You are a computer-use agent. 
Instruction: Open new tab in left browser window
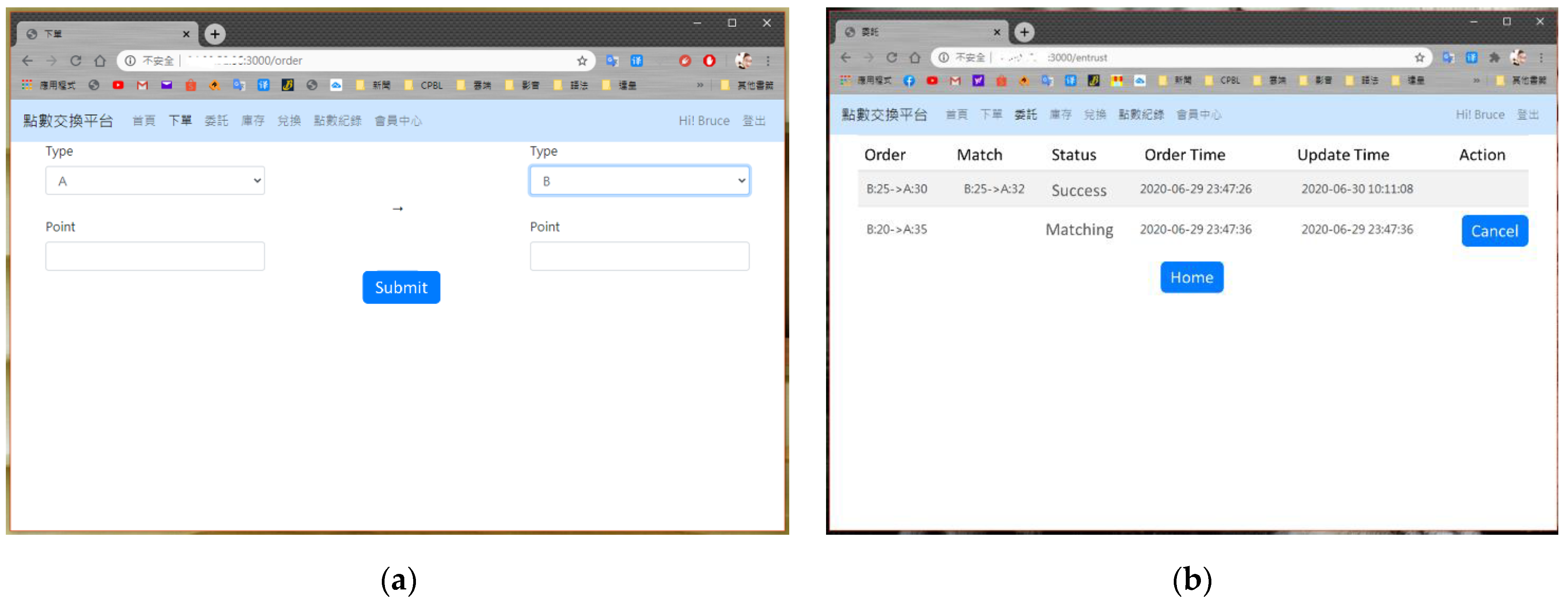[x=215, y=34]
